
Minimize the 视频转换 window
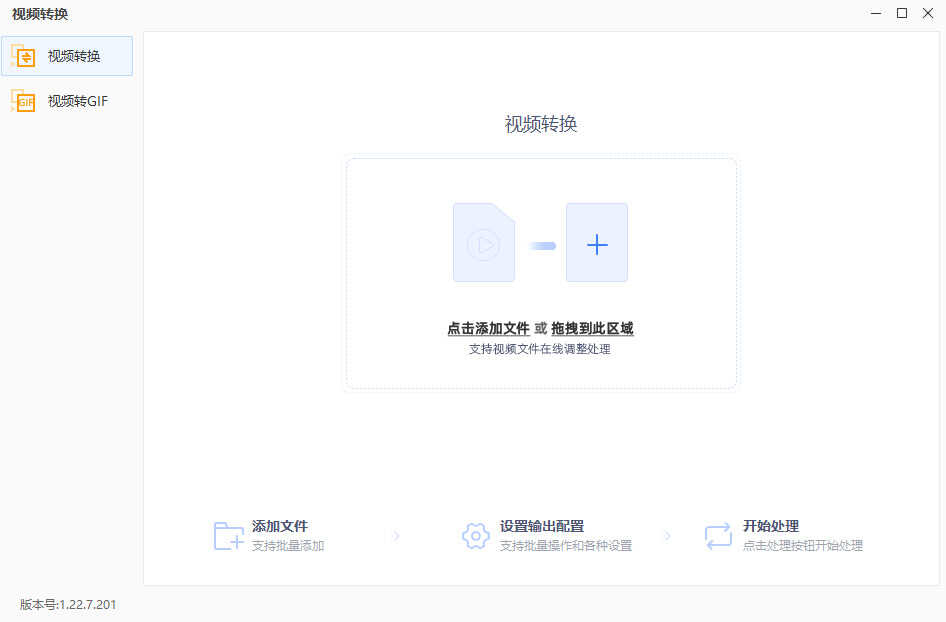click(x=876, y=13)
